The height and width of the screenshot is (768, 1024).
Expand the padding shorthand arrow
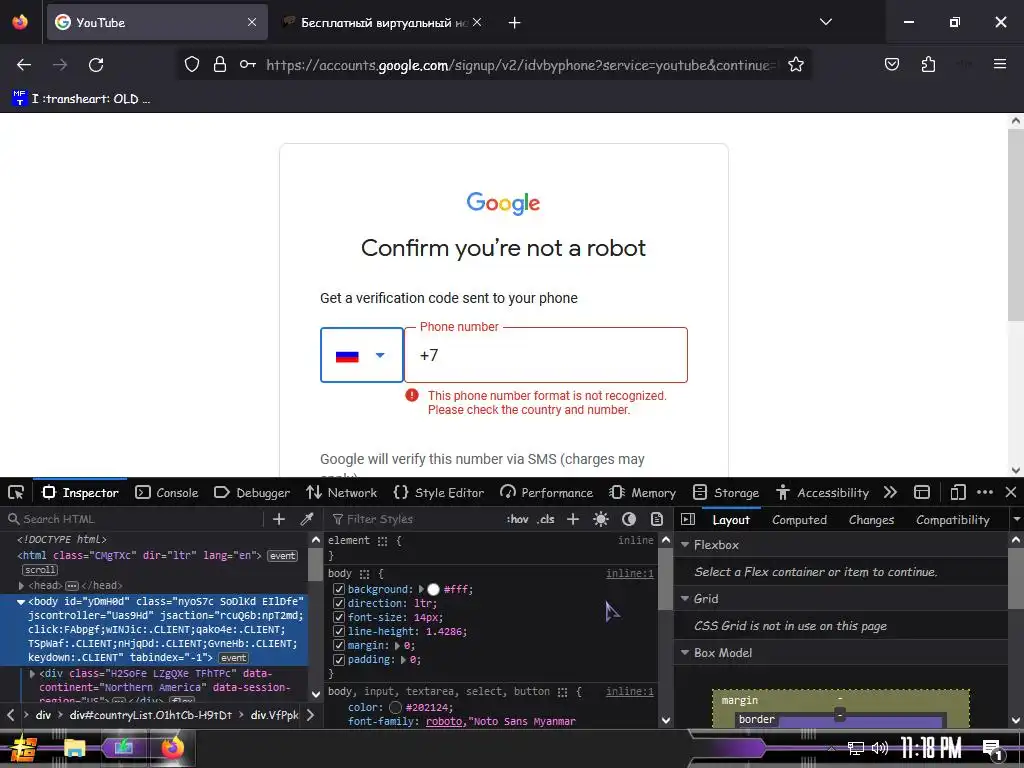(x=403, y=660)
